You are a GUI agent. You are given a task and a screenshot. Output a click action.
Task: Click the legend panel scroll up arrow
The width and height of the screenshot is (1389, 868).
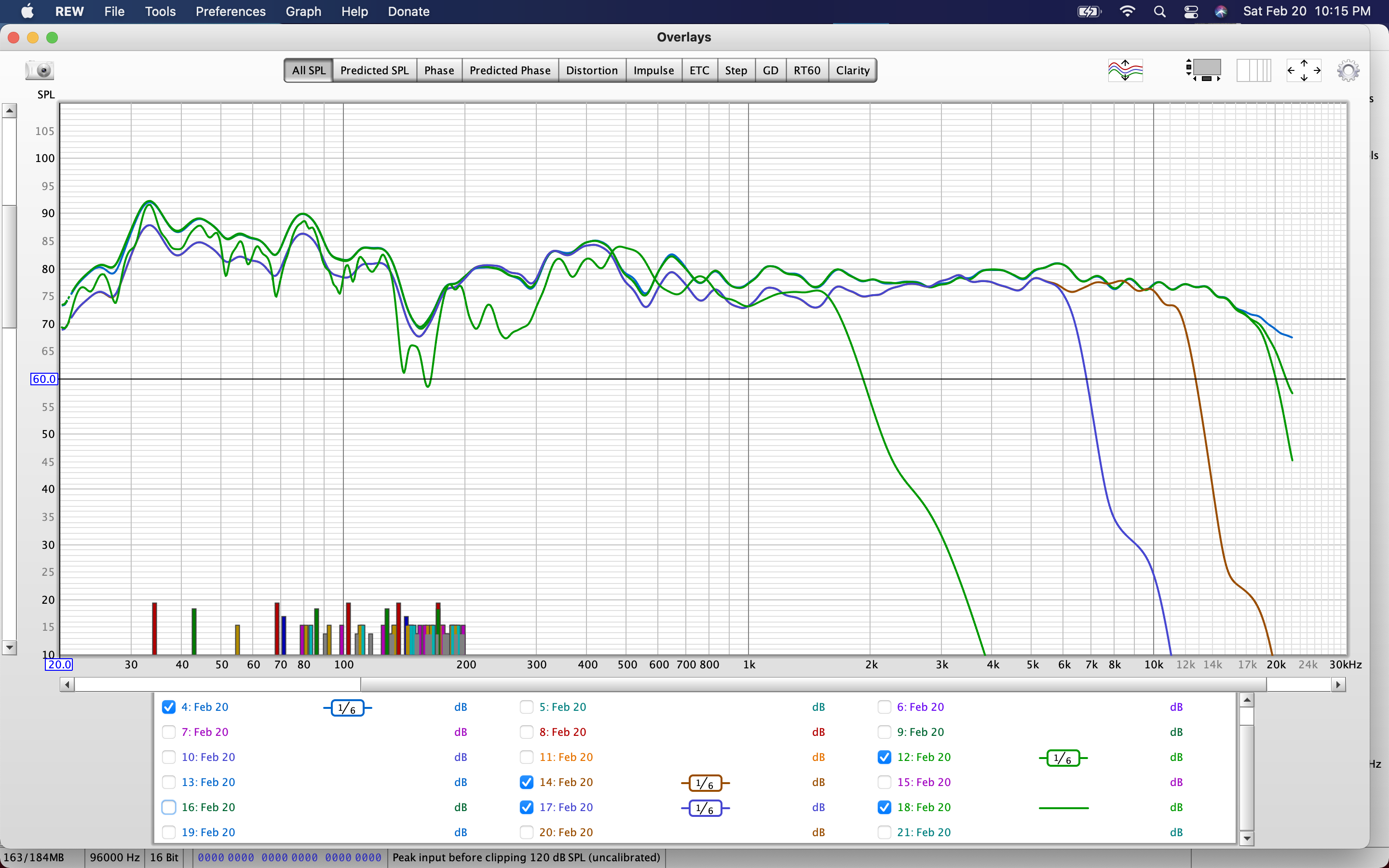tap(1246, 700)
